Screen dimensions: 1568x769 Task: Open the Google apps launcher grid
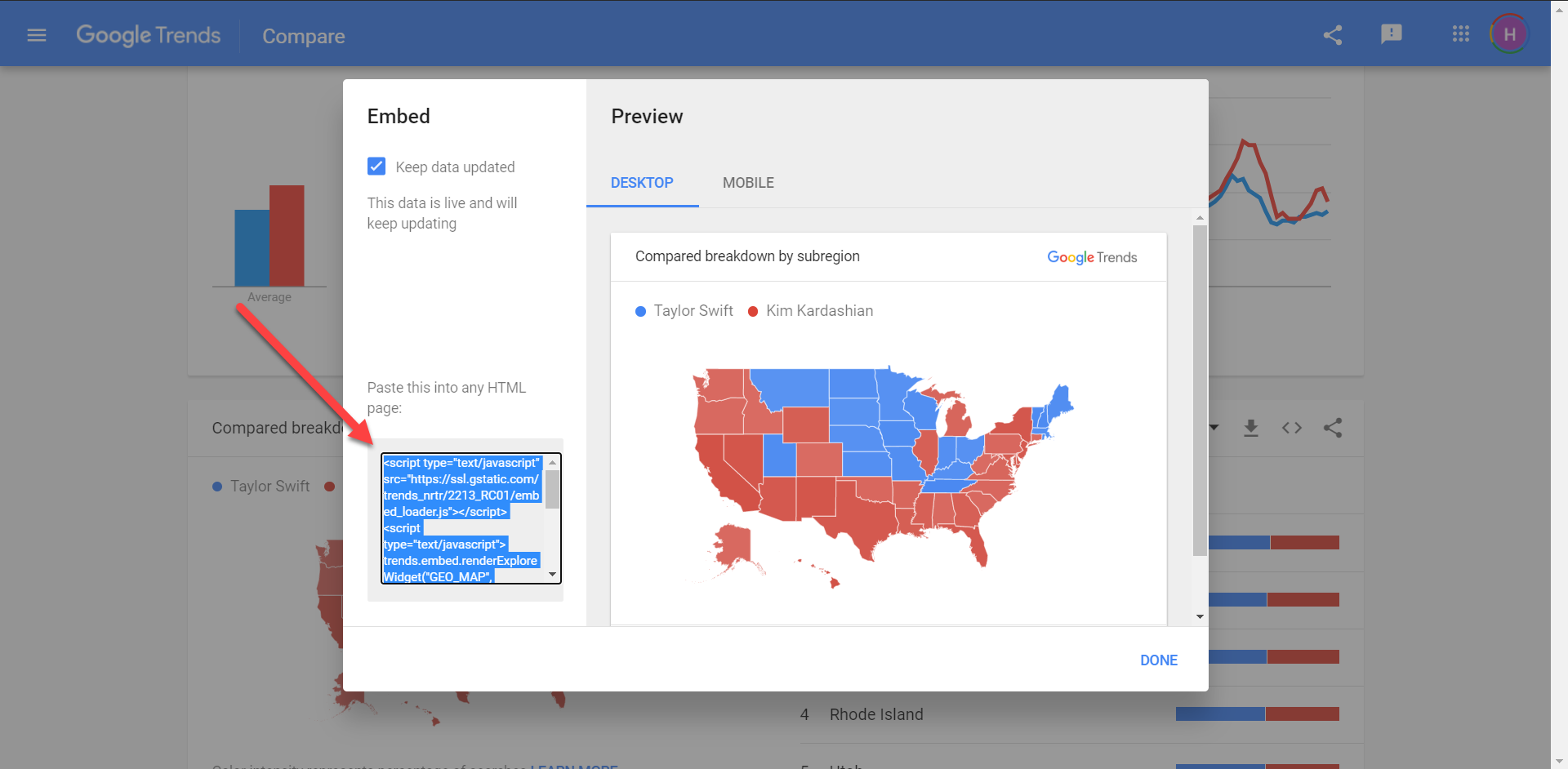[1461, 33]
